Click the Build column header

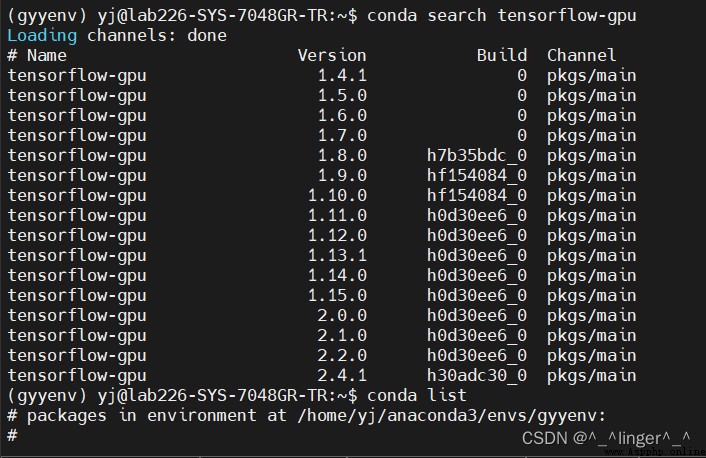click(502, 55)
